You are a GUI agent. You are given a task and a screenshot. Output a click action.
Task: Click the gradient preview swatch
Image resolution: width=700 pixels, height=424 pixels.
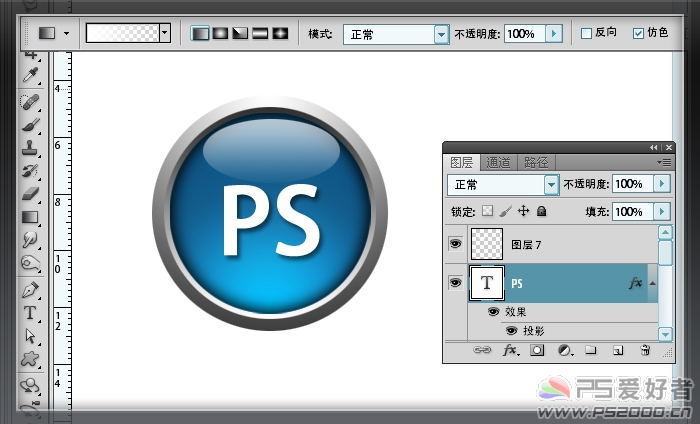(123, 33)
